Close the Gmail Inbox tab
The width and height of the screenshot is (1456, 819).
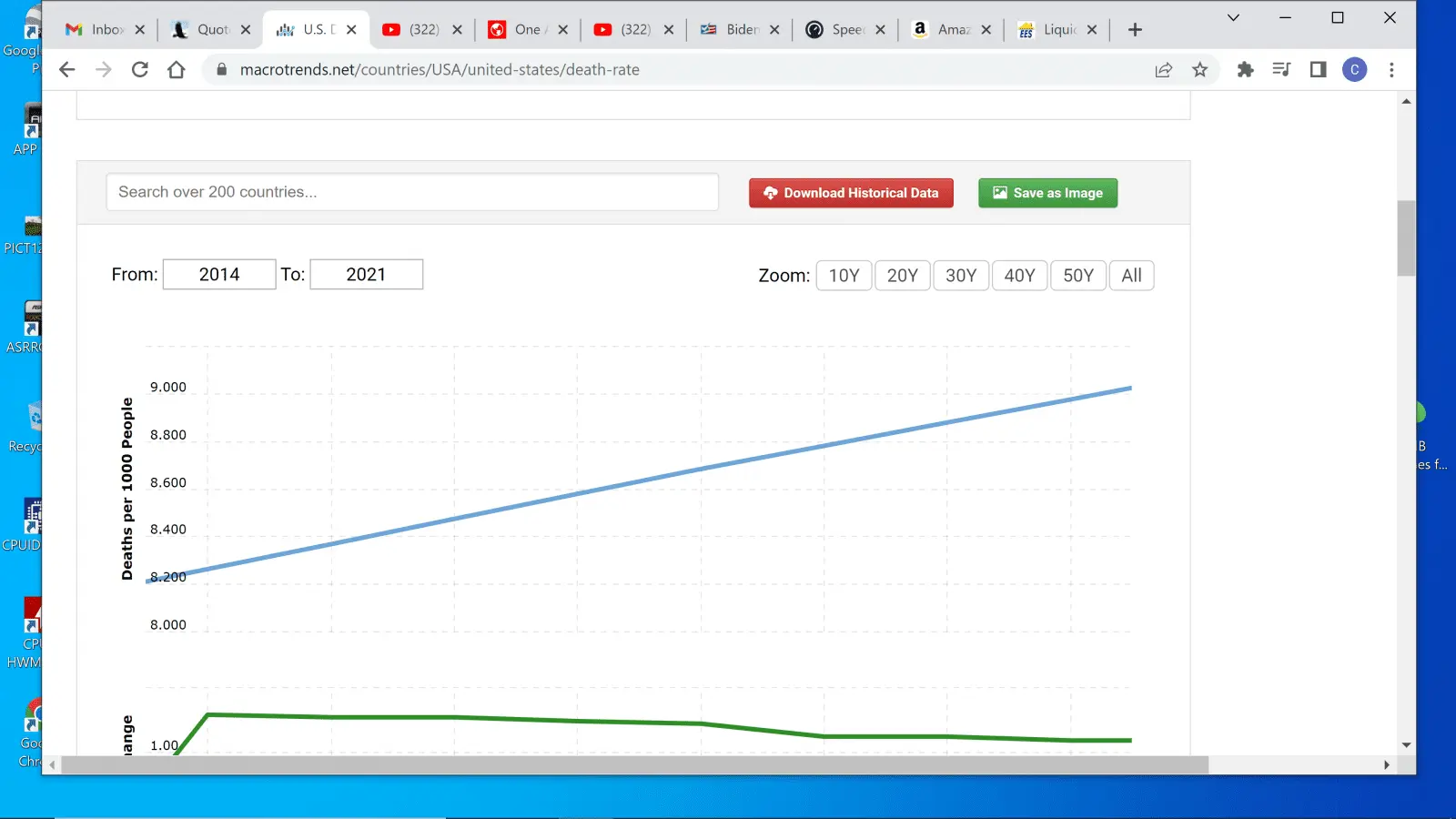click(139, 30)
